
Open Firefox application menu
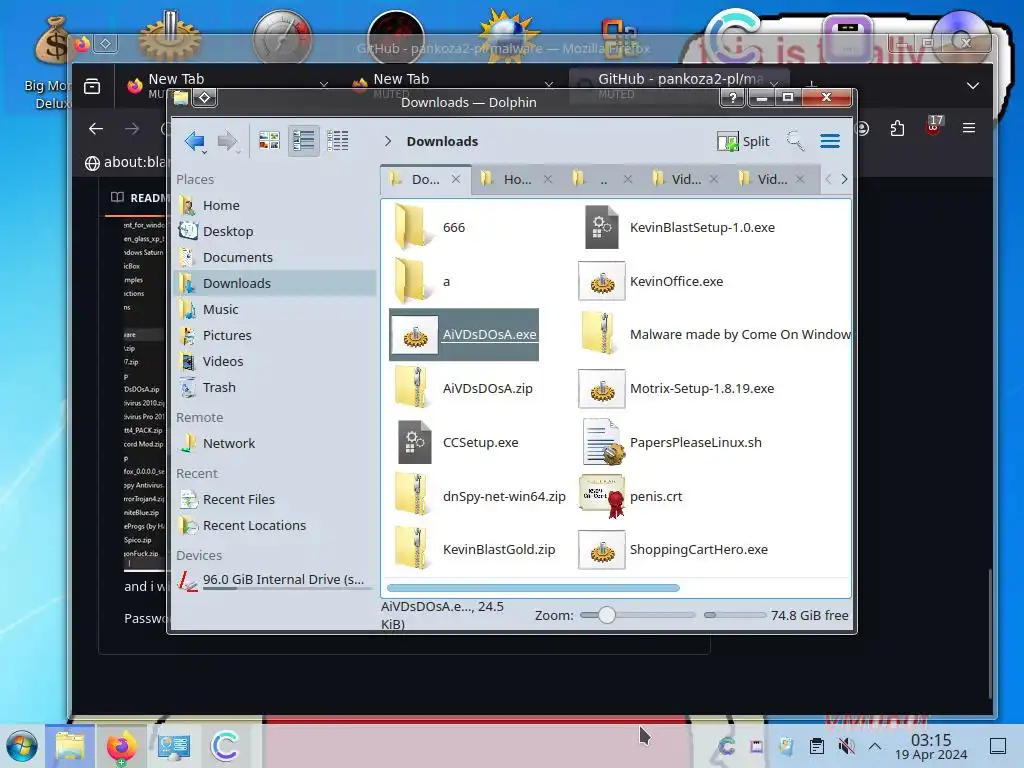pyautogui.click(x=968, y=129)
